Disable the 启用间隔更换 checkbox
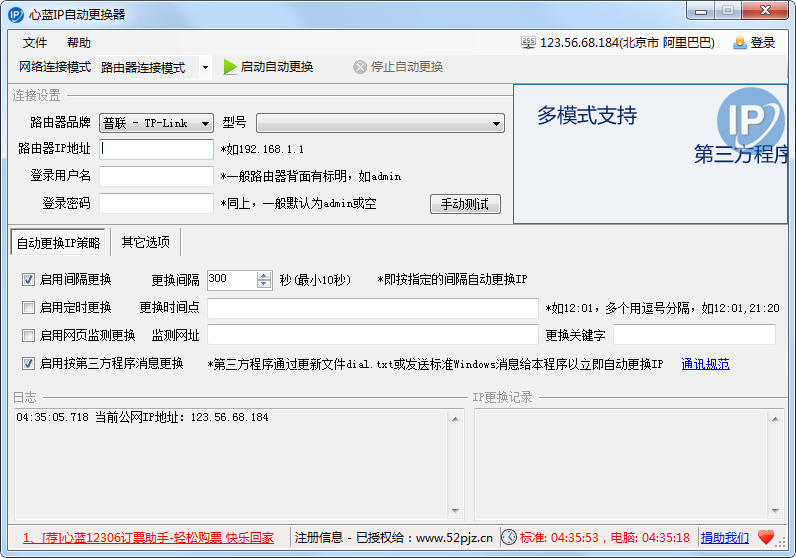Image resolution: width=796 pixels, height=558 pixels. click(x=28, y=279)
